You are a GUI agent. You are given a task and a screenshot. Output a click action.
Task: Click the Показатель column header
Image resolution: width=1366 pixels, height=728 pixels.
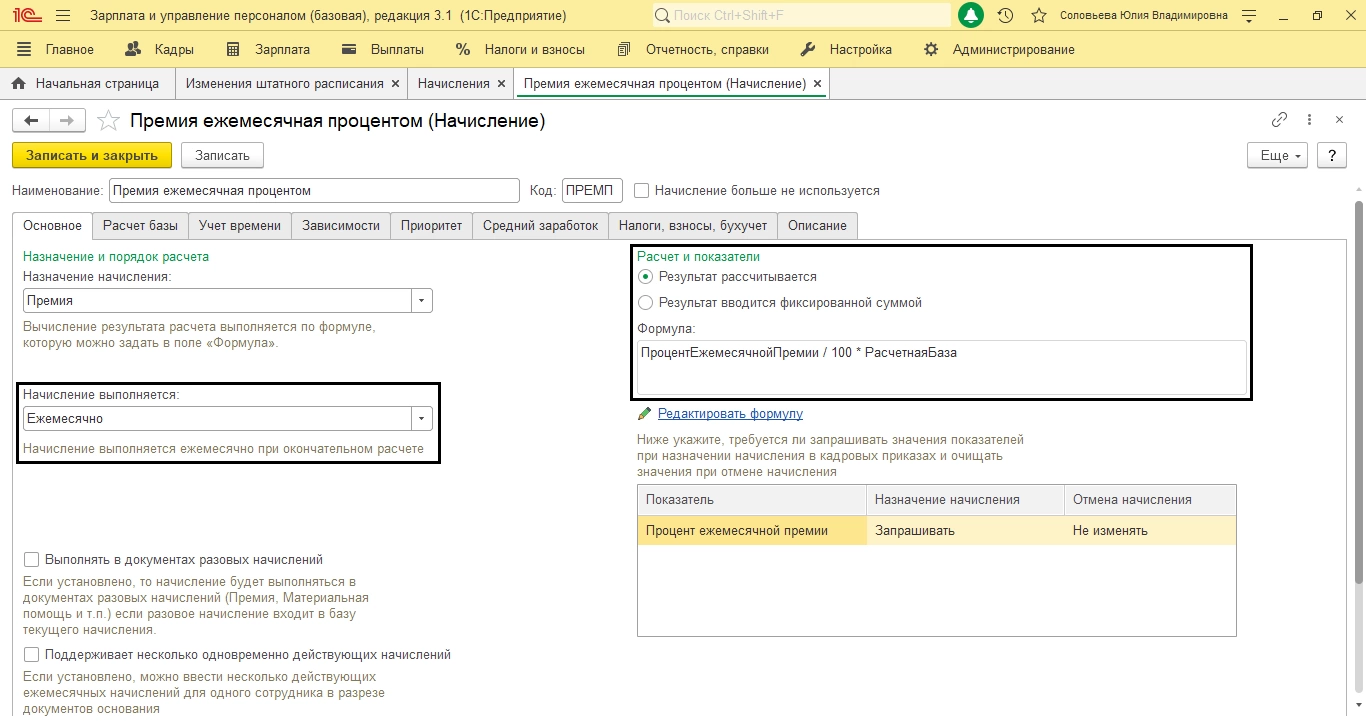[x=752, y=500]
